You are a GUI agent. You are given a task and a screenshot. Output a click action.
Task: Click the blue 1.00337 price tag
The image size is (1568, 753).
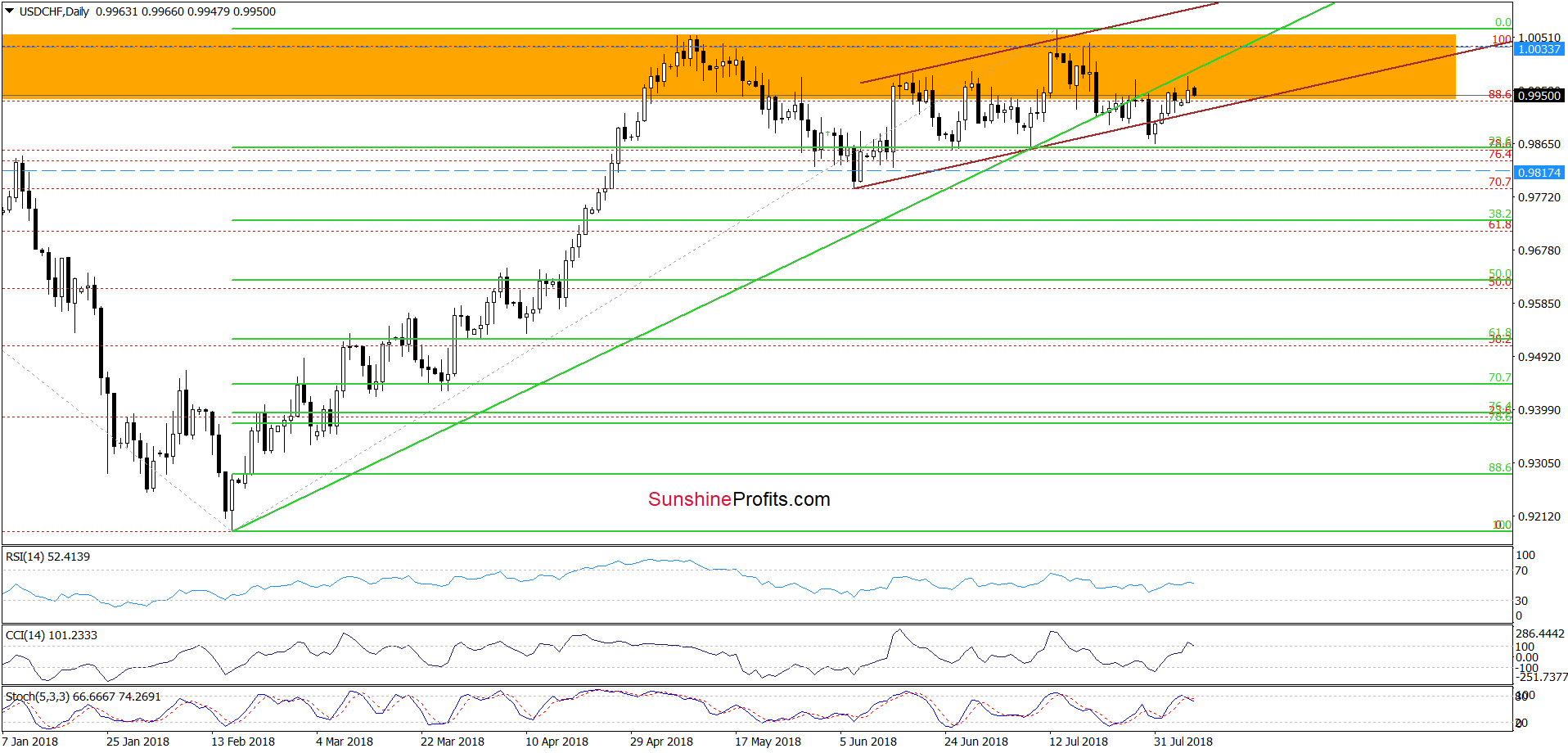point(1539,49)
